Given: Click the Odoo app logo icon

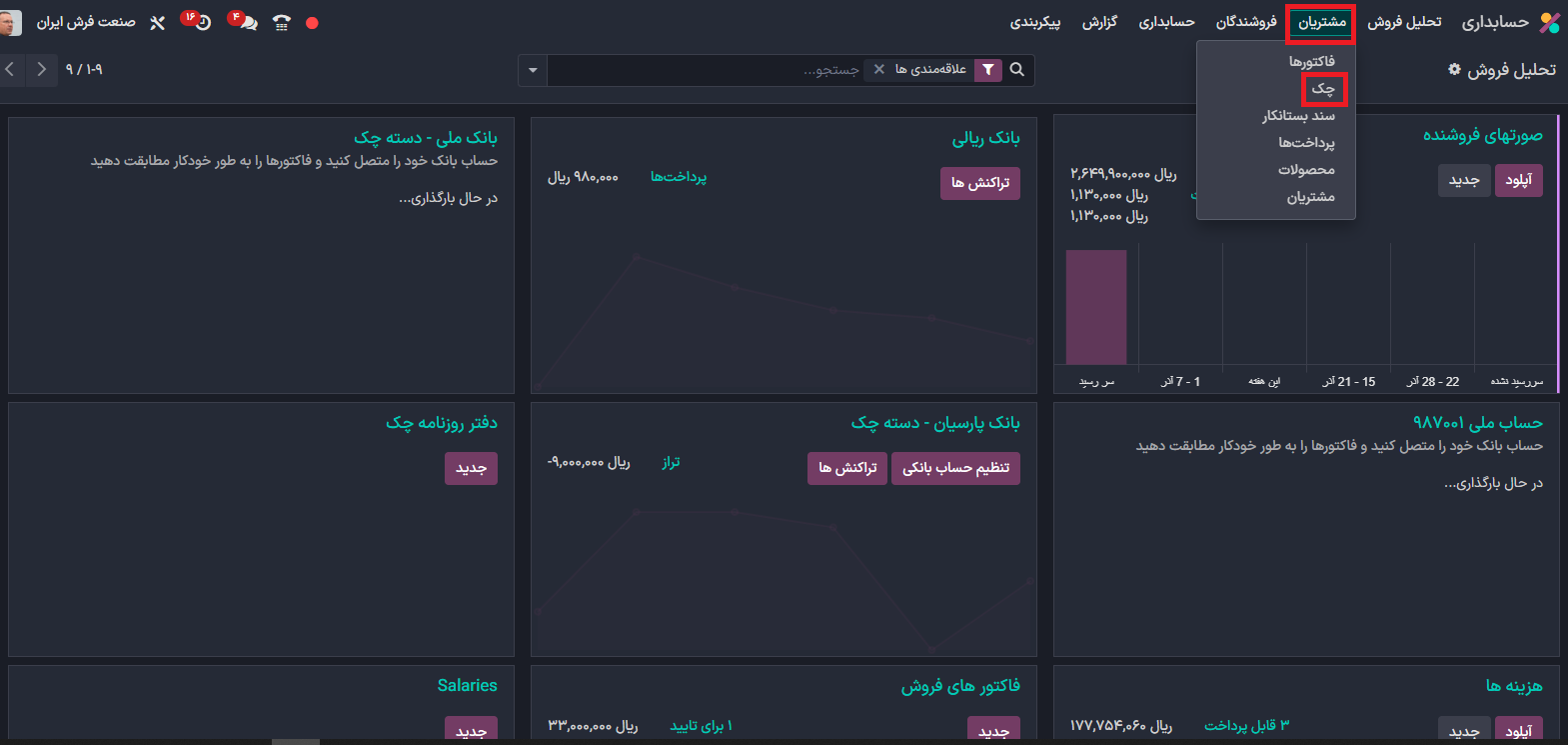Looking at the screenshot, I should tap(1549, 23).
